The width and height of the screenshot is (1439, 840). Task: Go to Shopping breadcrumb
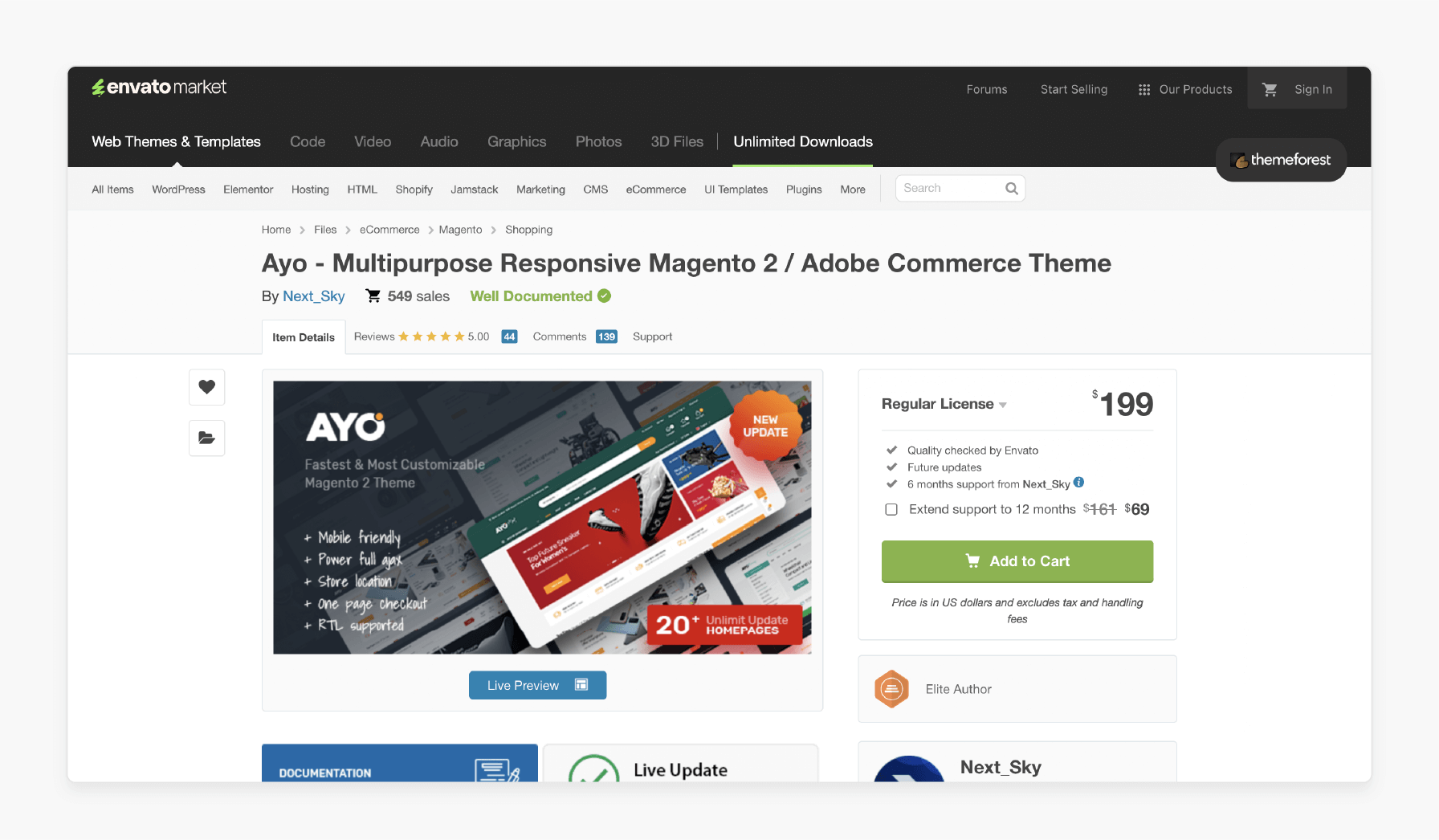coord(528,230)
